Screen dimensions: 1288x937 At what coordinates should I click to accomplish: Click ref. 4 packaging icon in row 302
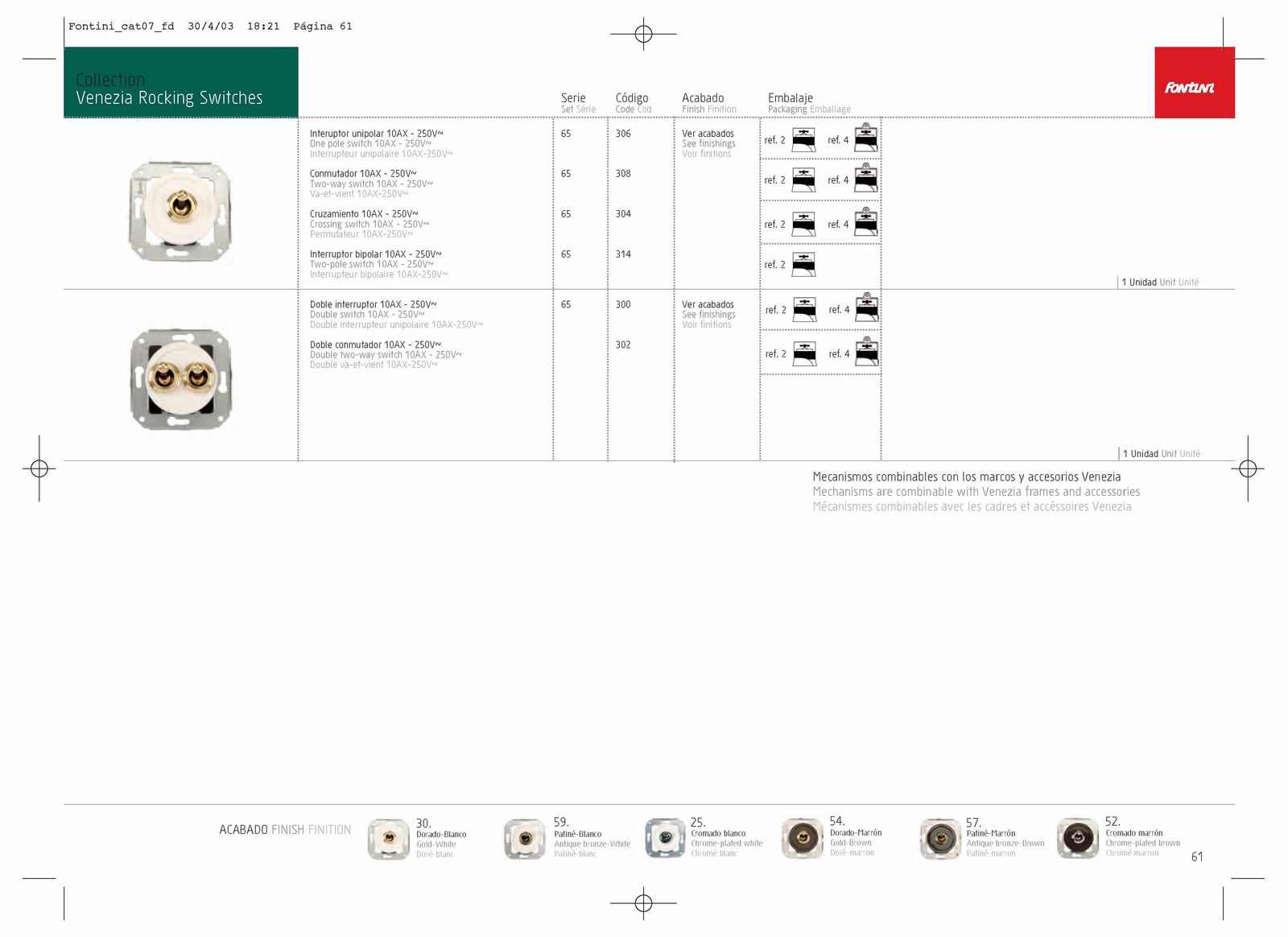867,351
